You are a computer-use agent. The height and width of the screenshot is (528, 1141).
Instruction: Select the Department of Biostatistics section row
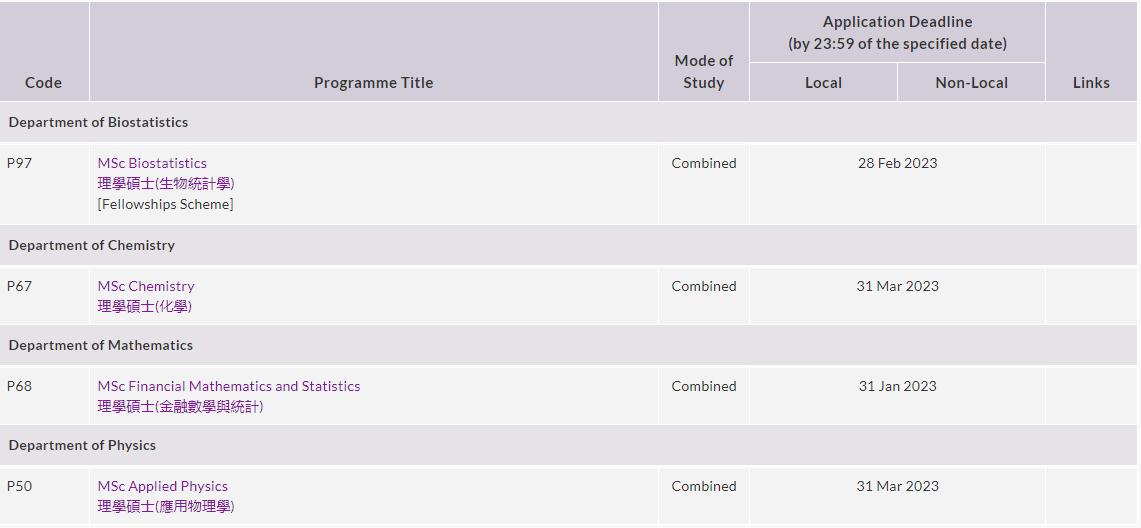98,122
